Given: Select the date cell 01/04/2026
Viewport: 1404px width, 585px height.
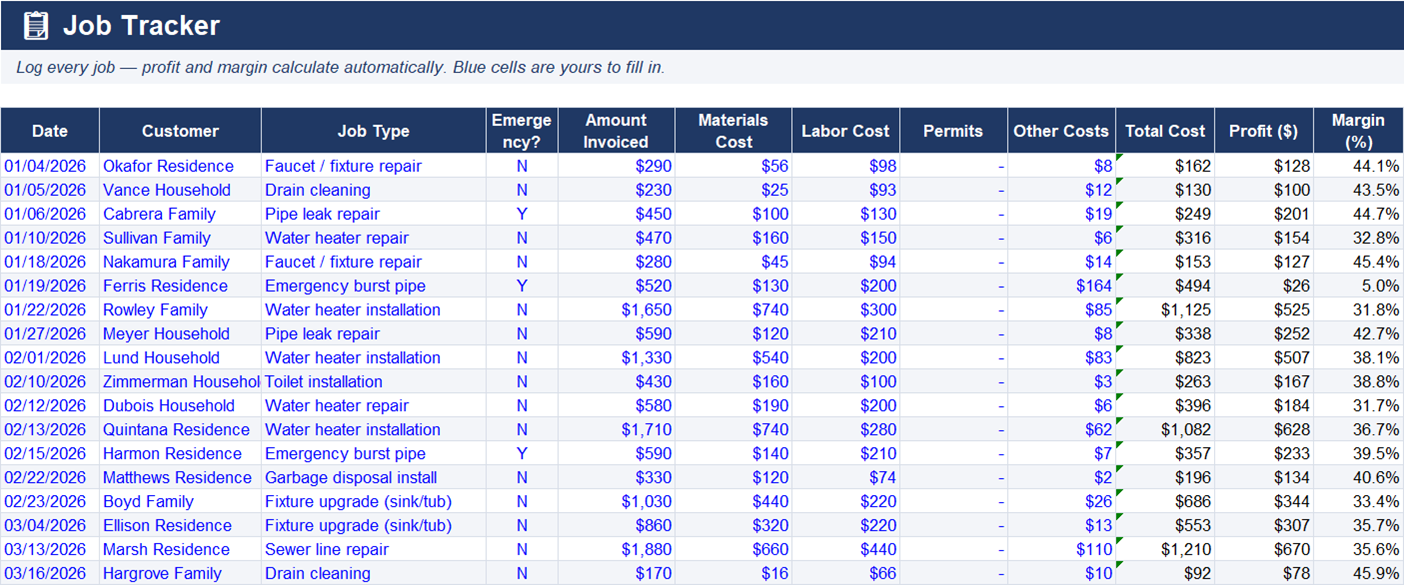Looking at the screenshot, I should click(x=50, y=166).
